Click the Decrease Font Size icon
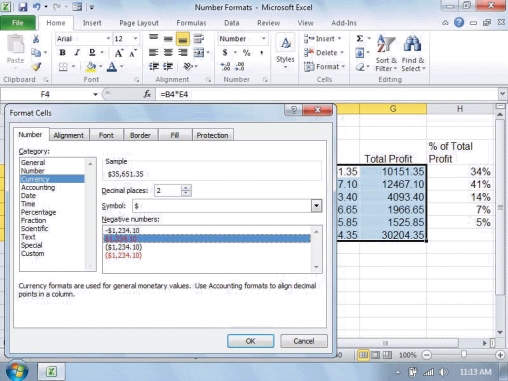508x381 pixels. [133, 53]
